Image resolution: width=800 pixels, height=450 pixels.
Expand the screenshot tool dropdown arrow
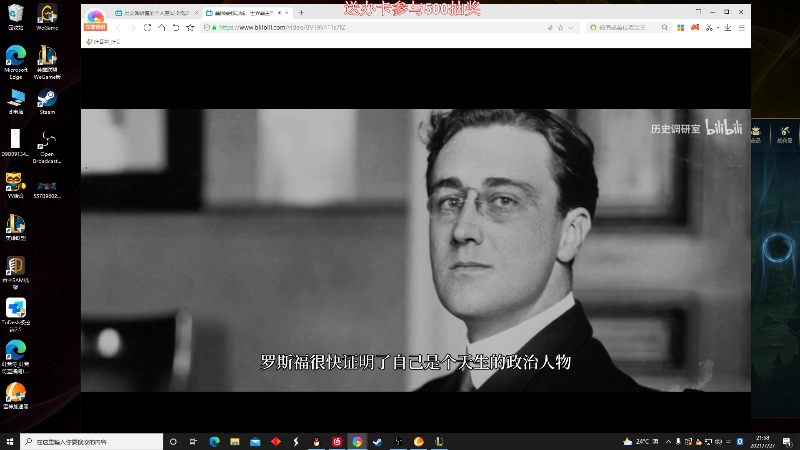718,28
